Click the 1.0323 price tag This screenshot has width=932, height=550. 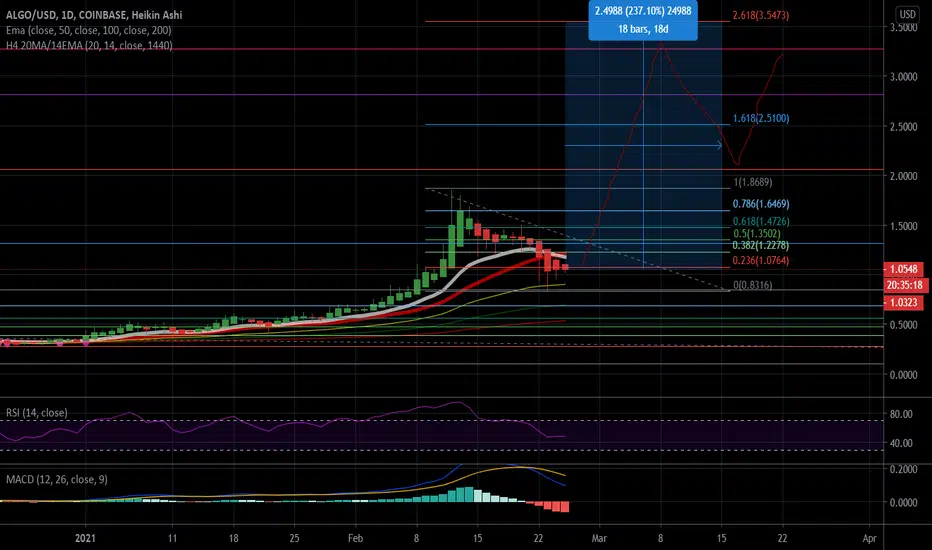coord(903,303)
